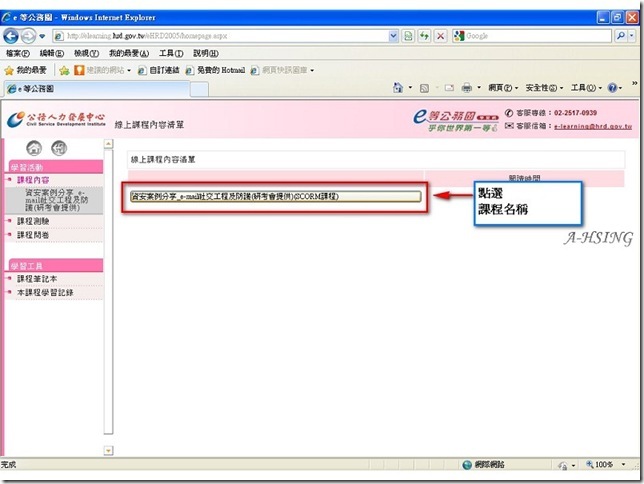Viewport: 644px width, 484px height.
Task: Click the add to favorites bar icon
Action: [64, 70]
